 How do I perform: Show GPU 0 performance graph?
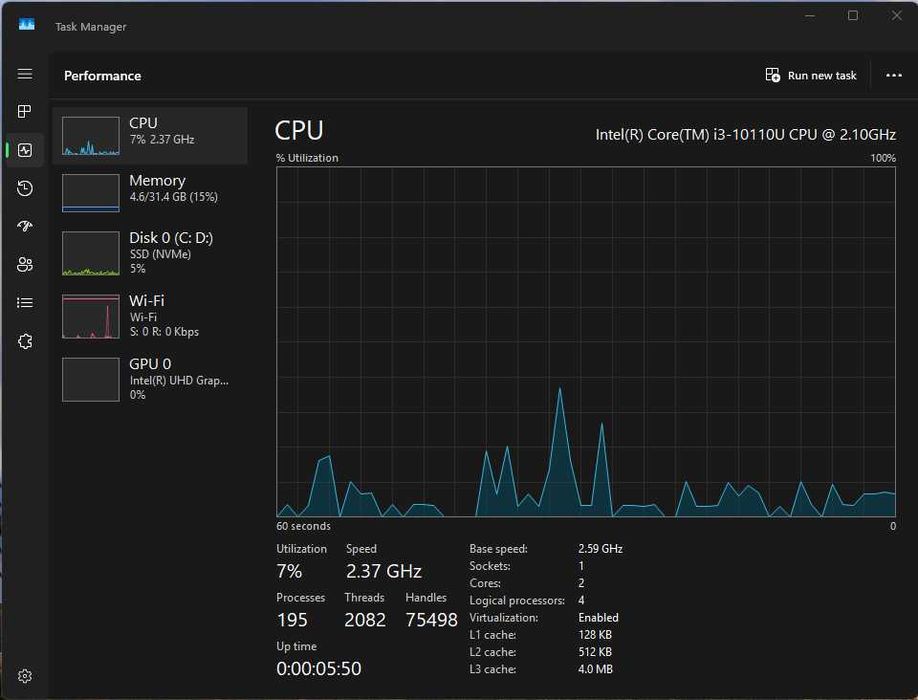tap(150, 379)
